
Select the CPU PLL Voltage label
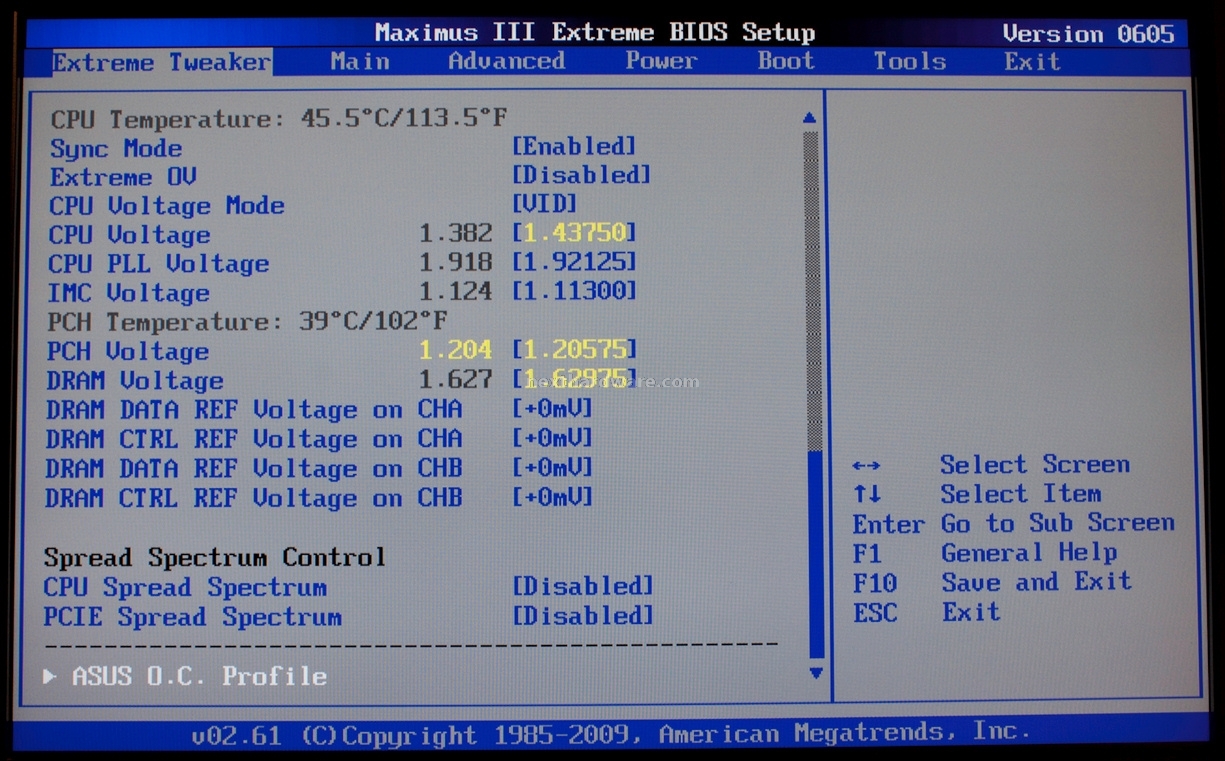click(158, 264)
